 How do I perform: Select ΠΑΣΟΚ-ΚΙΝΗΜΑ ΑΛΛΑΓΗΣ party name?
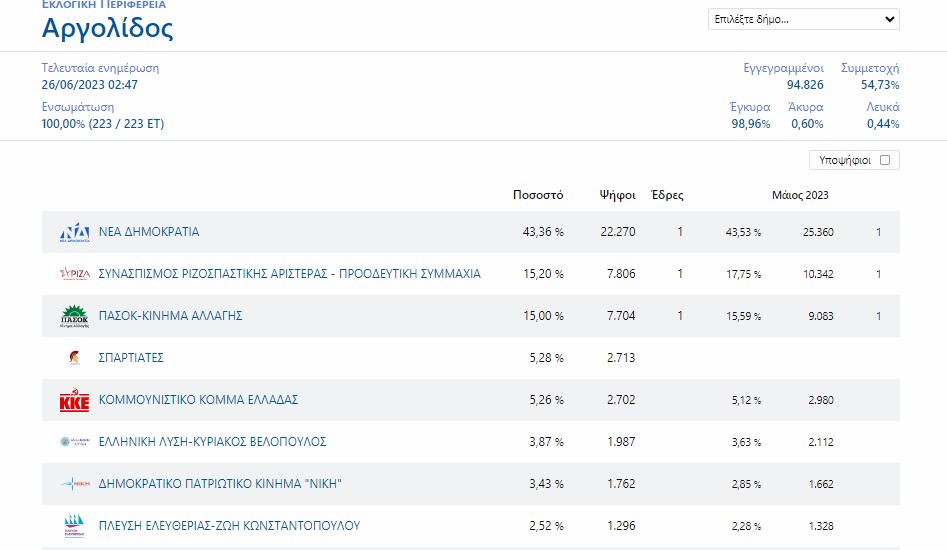pyautogui.click(x=170, y=316)
